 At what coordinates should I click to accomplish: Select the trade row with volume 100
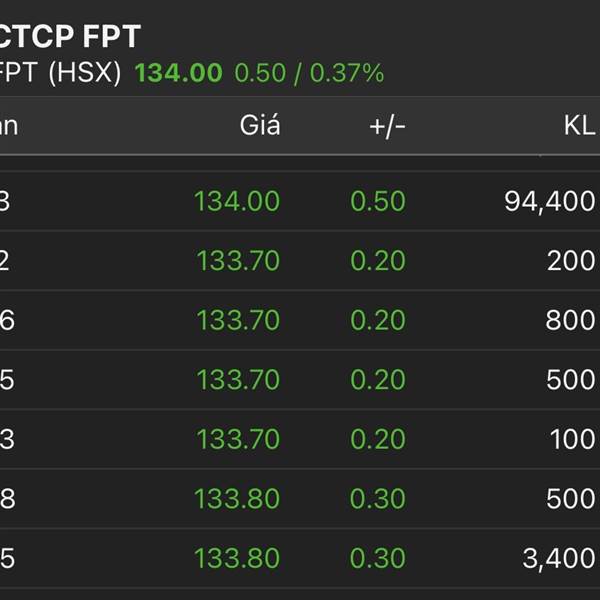pos(300,439)
